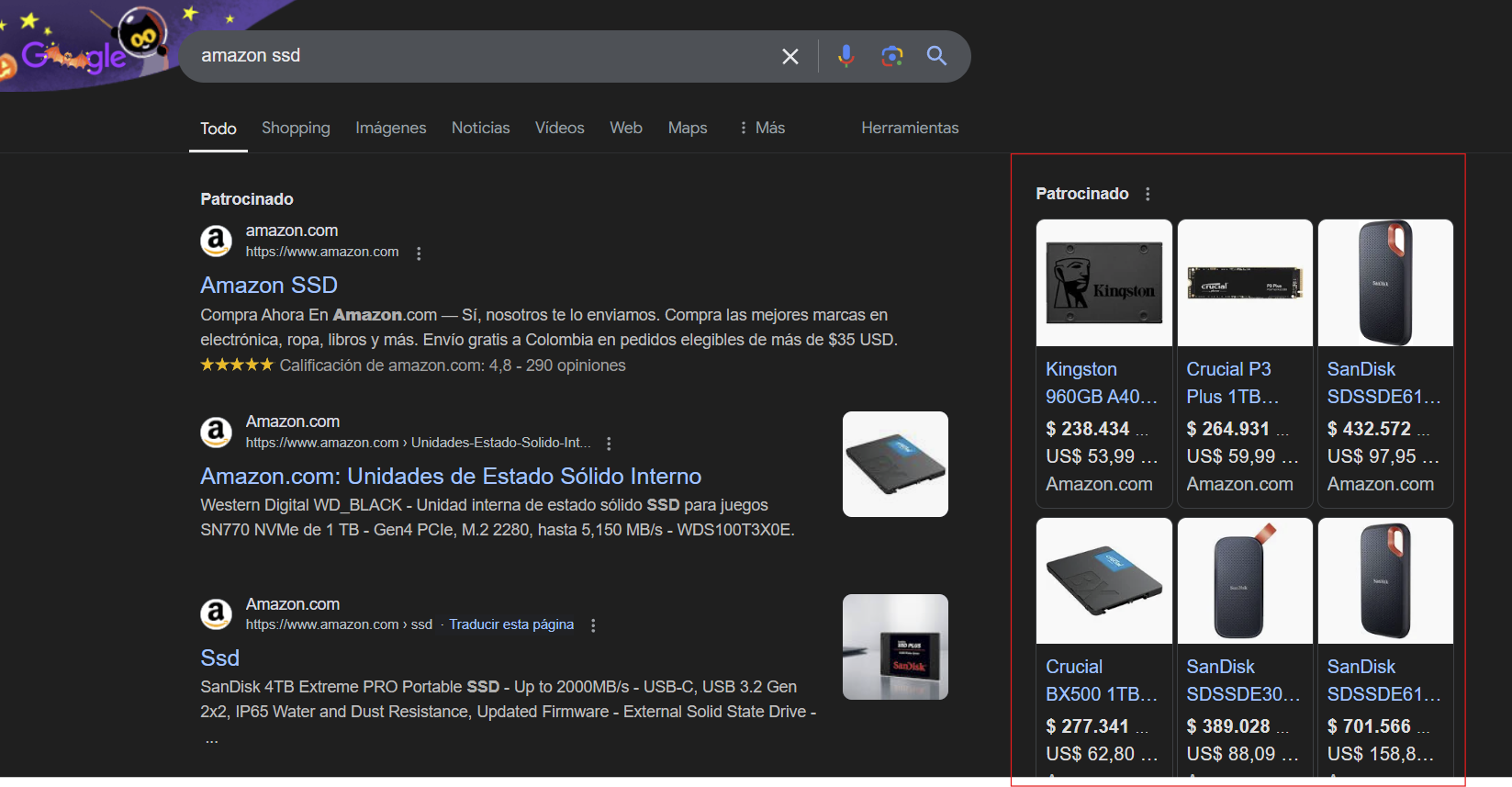Open Herramientas search tools
The image size is (1512, 787).
(909, 128)
